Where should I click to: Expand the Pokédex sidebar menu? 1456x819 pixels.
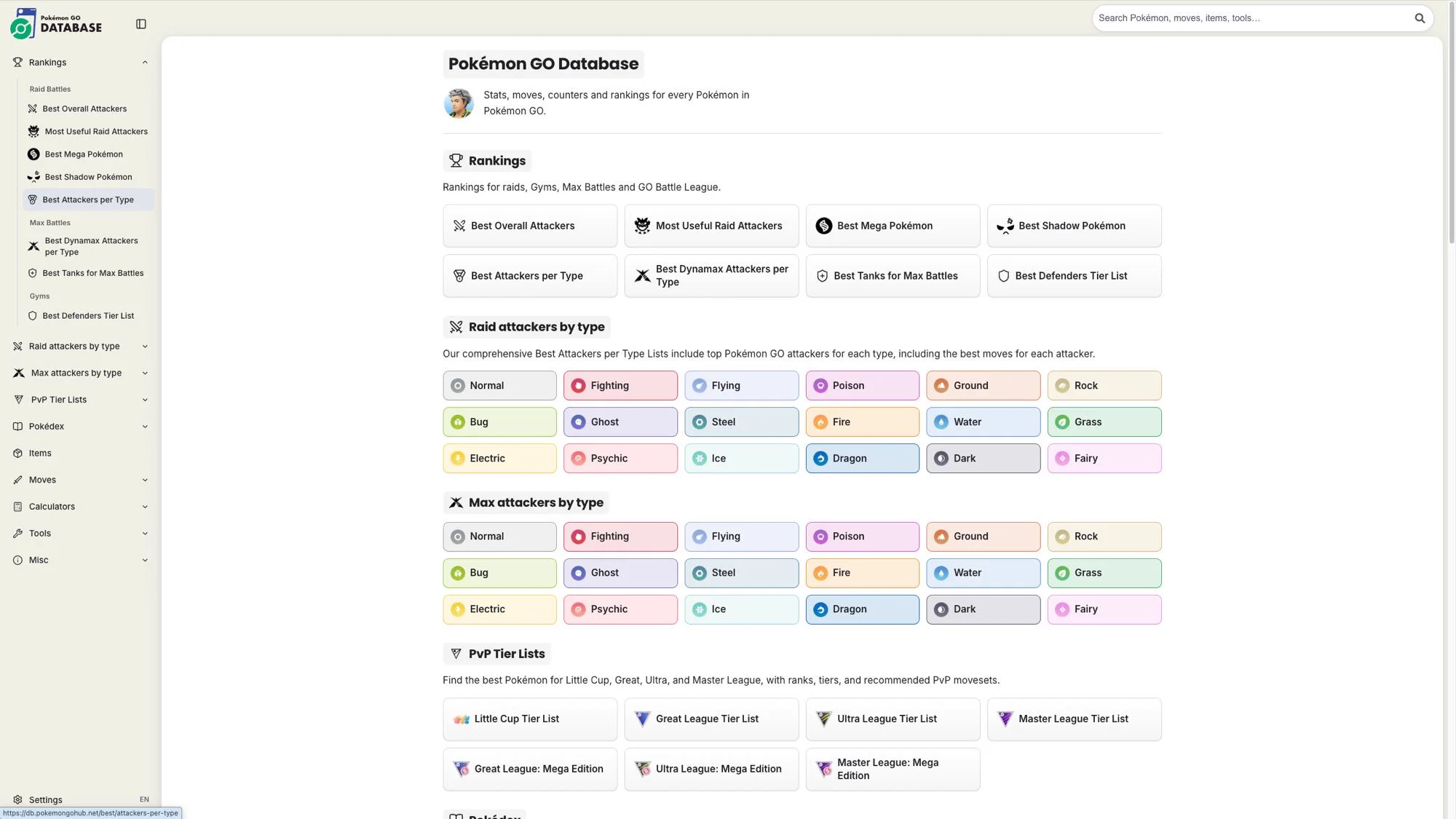80,427
